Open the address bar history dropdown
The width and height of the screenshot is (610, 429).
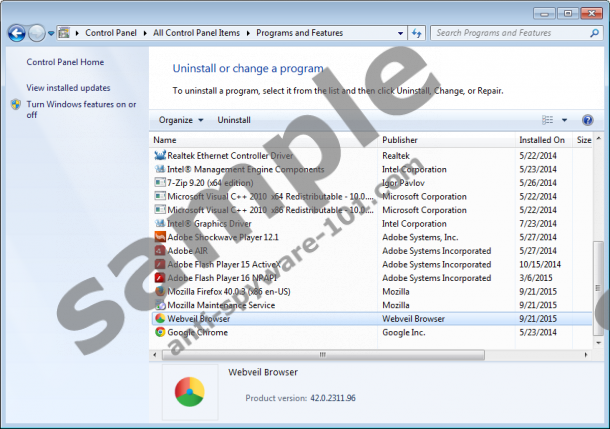[x=398, y=33]
